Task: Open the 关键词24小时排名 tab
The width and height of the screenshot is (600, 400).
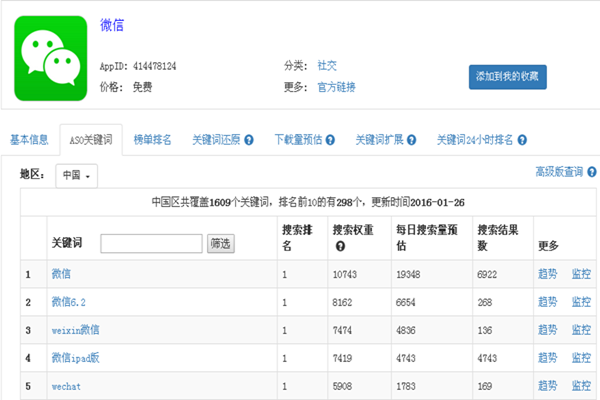Action: point(475,140)
